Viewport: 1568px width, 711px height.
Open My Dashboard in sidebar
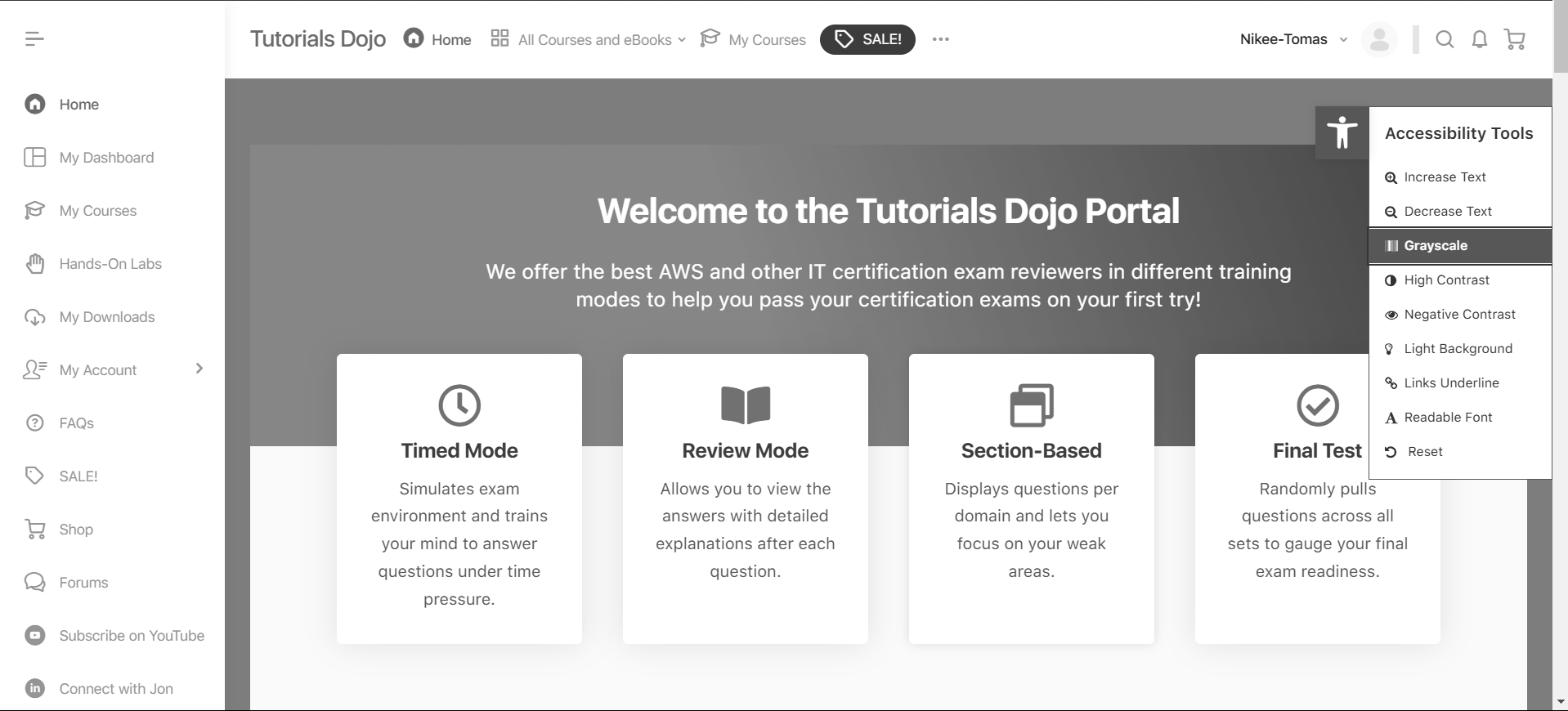tap(106, 158)
